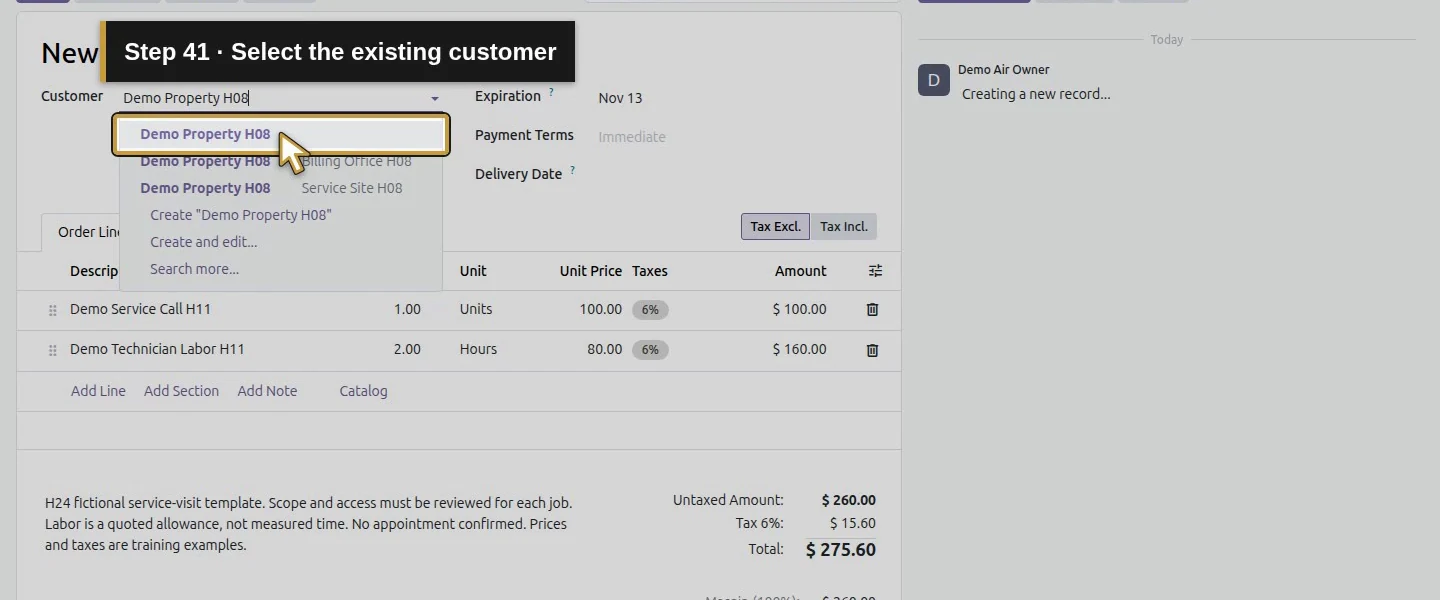Choose Demo Property H08 Billing Office H08
The height and width of the screenshot is (600, 1440).
(280, 161)
